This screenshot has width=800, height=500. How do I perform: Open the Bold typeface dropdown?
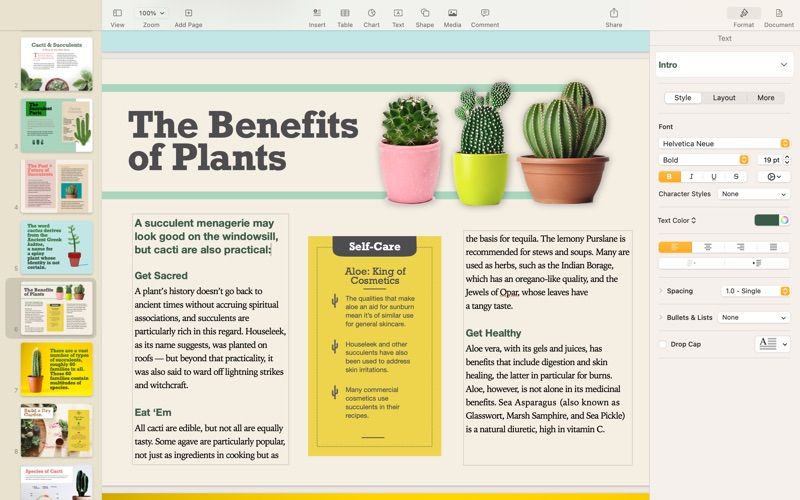[704, 160]
